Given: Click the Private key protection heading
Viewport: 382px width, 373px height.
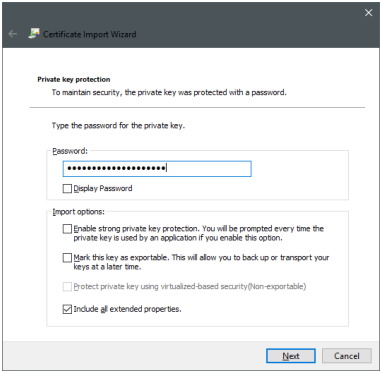Looking at the screenshot, I should (74, 80).
